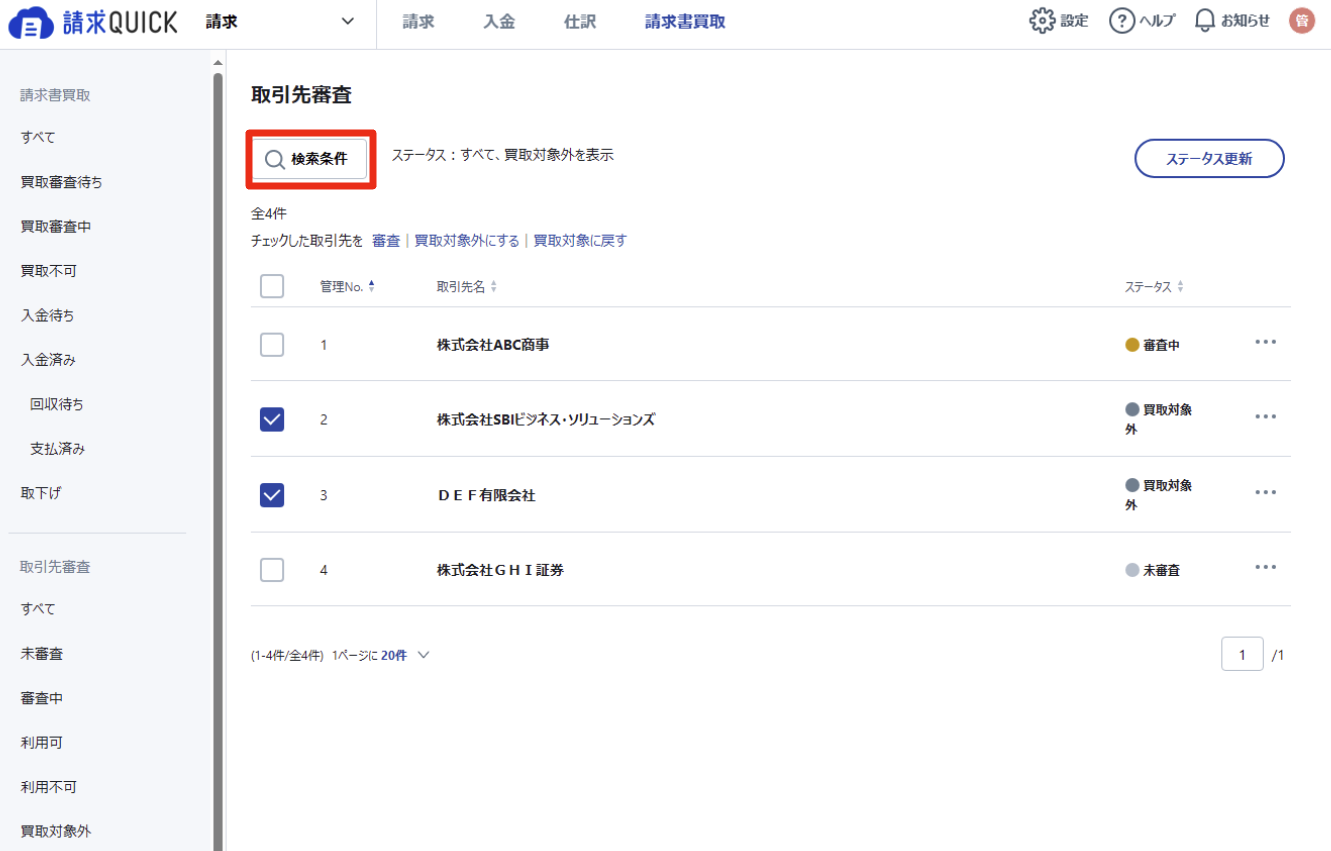Select 入金待ち in sidebar
The image size is (1331, 851).
[47, 316]
